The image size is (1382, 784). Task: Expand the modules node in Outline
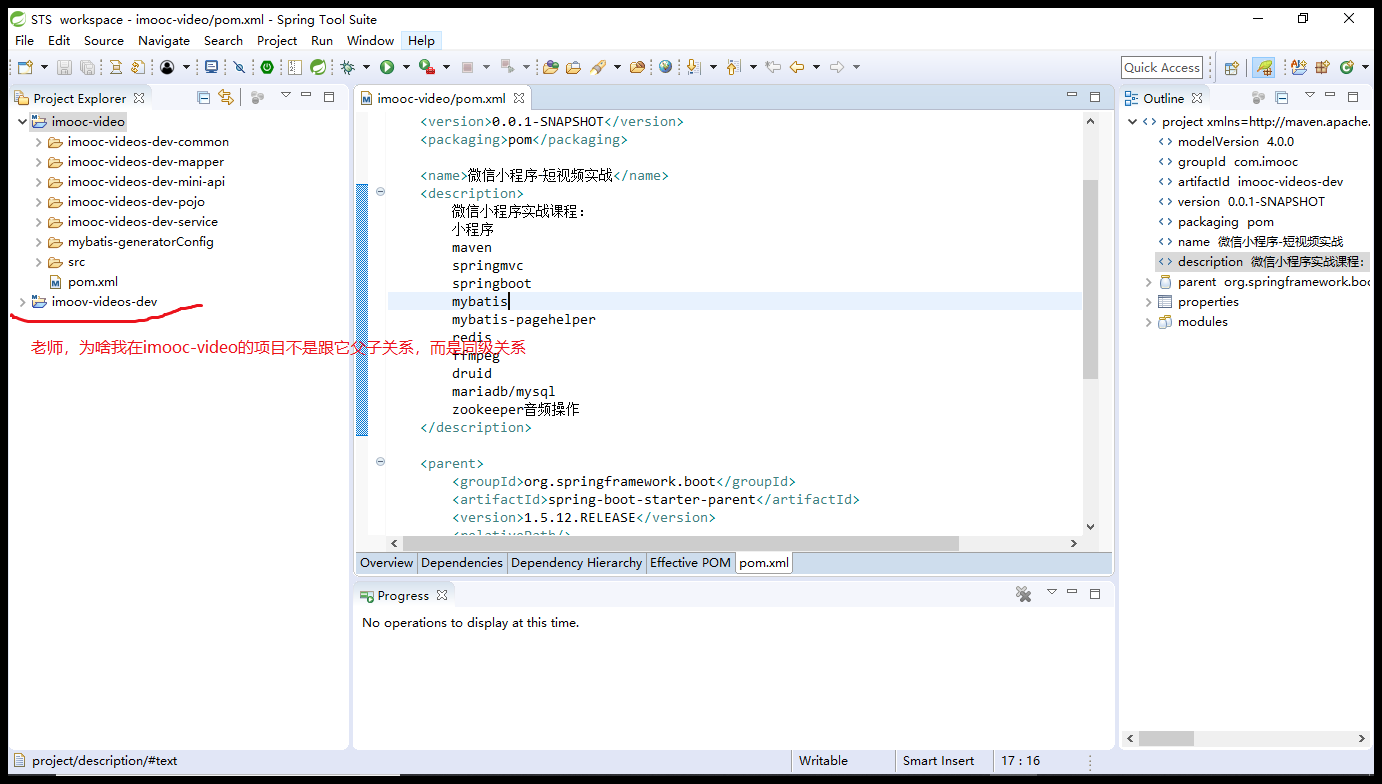tap(1149, 322)
